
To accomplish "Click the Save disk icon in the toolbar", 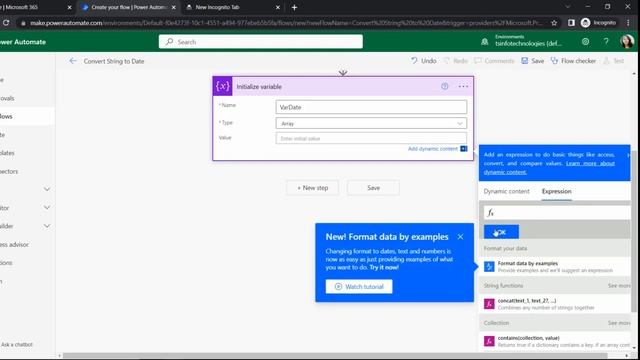I will click(524, 61).
